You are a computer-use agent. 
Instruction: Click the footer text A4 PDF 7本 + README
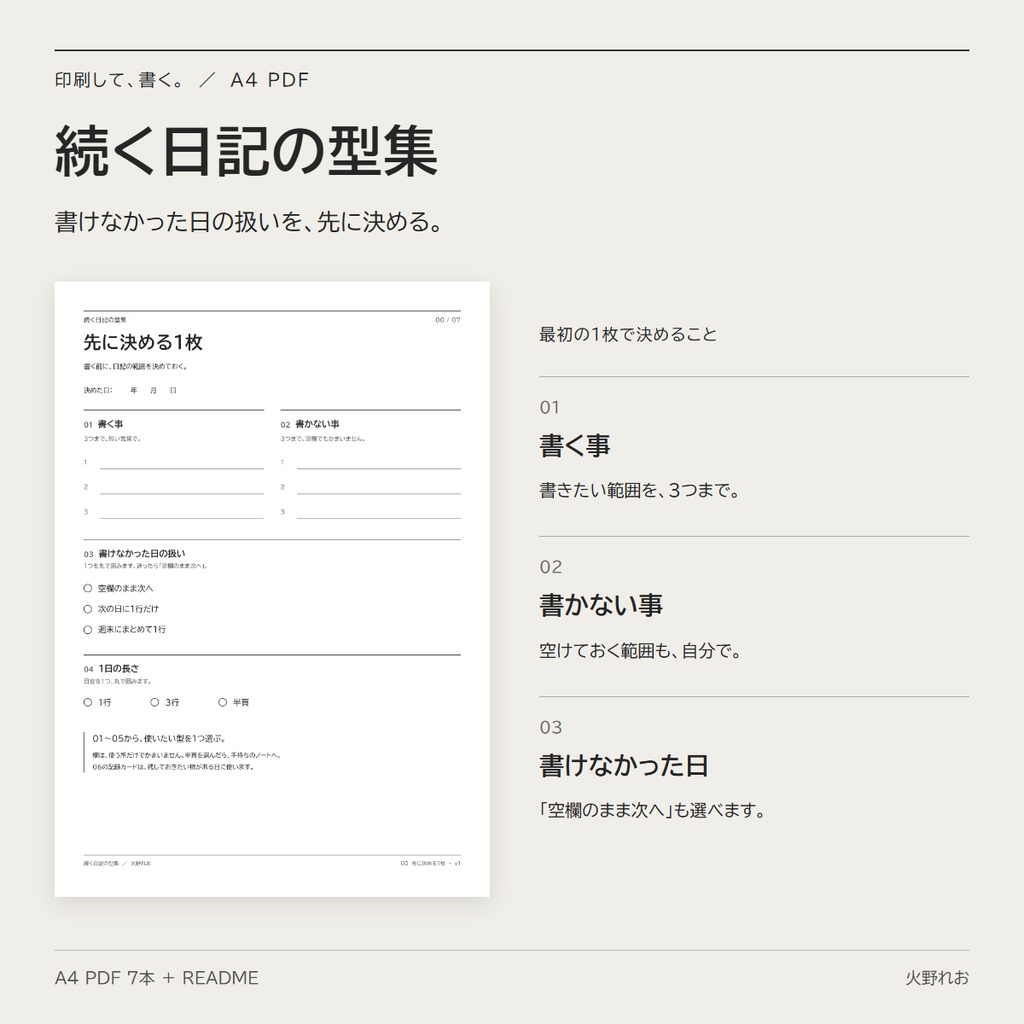point(157,978)
